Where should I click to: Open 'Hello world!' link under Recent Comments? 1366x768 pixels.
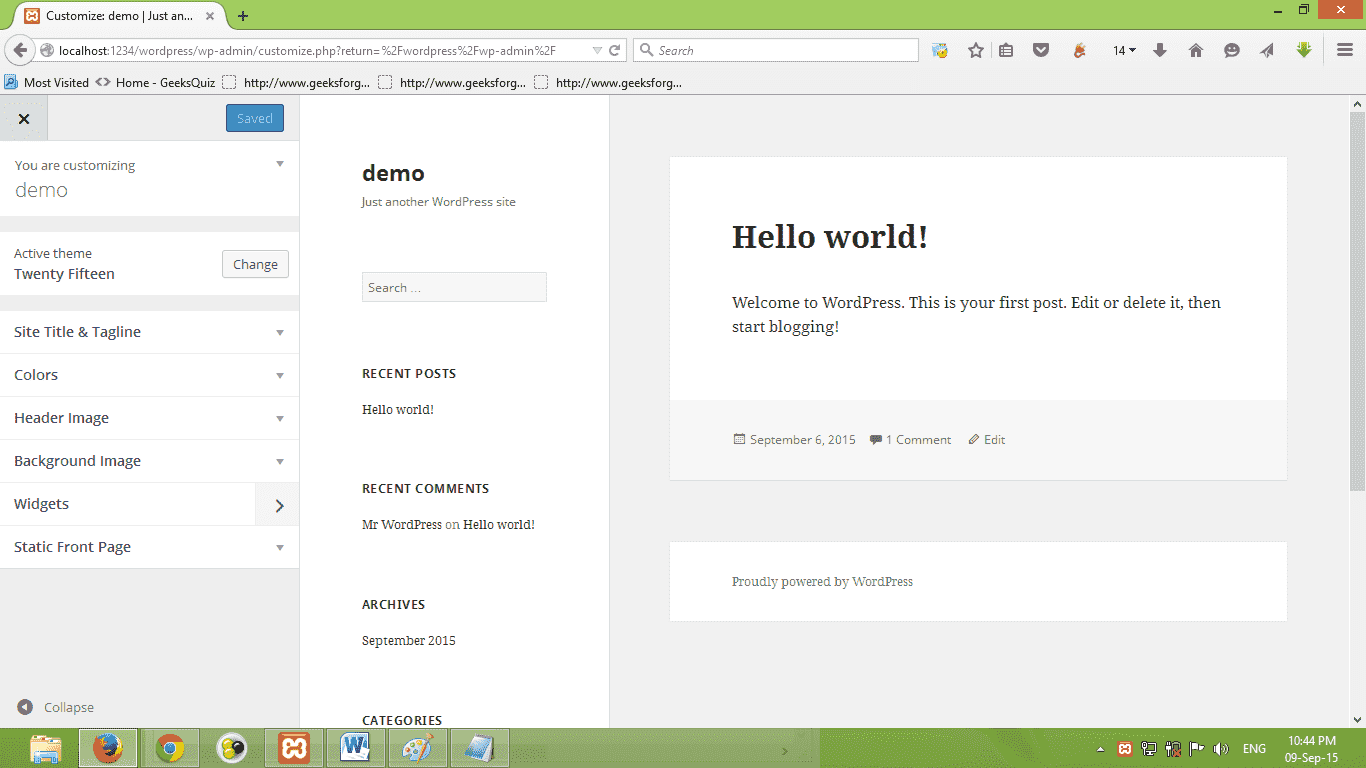499,525
